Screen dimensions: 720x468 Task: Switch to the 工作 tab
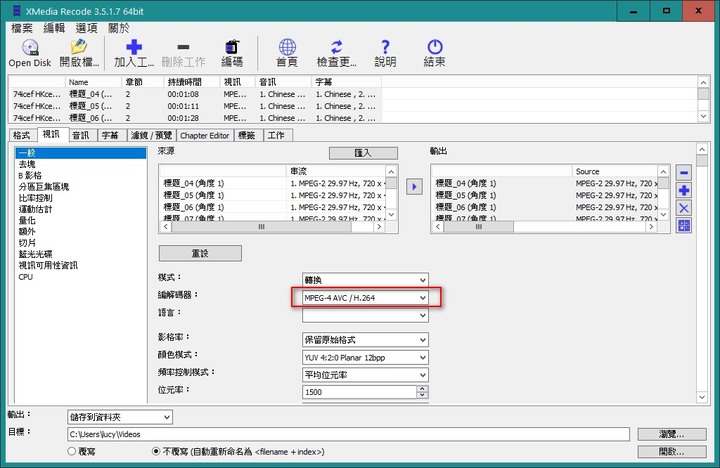pyautogui.click(x=276, y=135)
